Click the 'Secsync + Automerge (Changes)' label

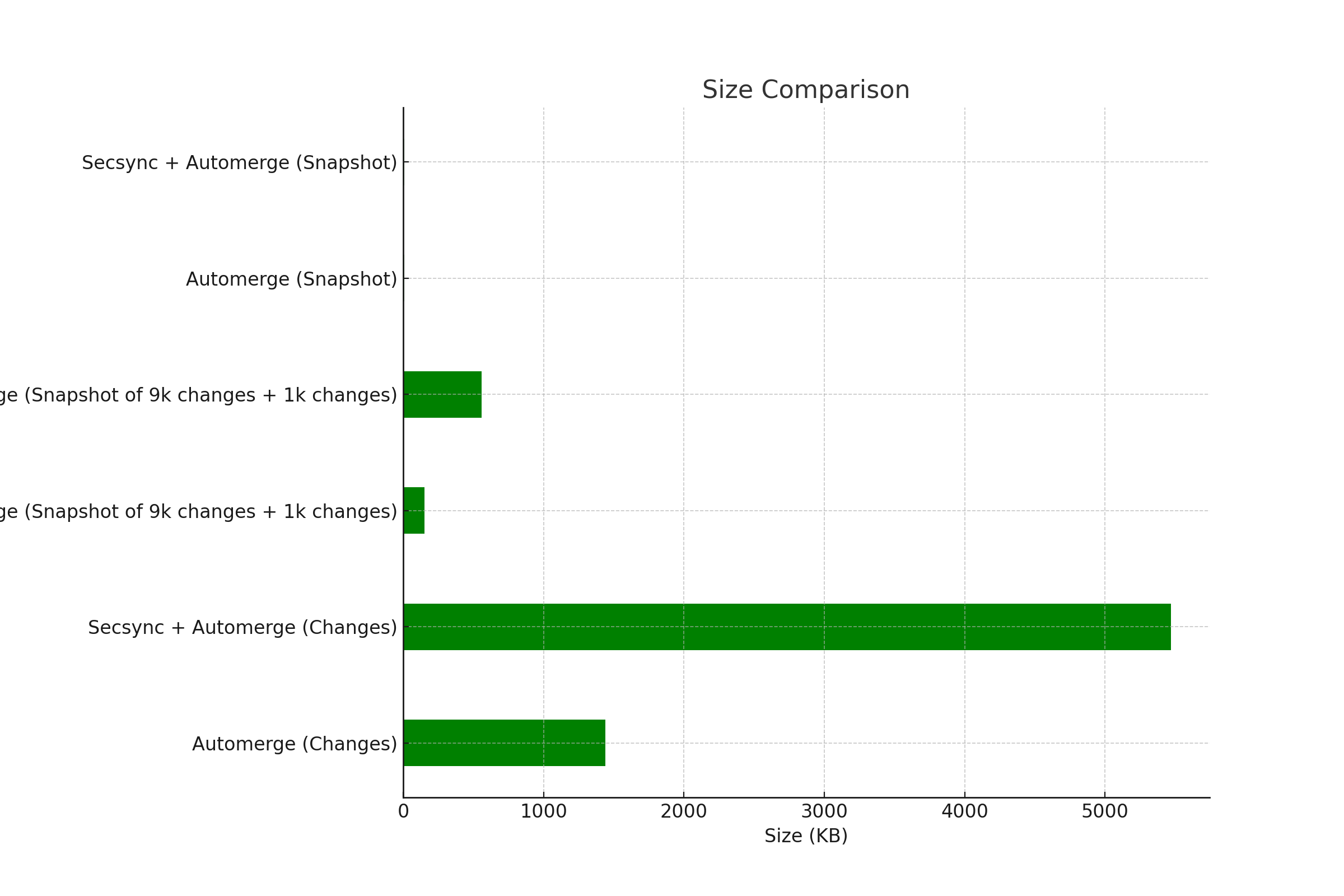coord(242,627)
